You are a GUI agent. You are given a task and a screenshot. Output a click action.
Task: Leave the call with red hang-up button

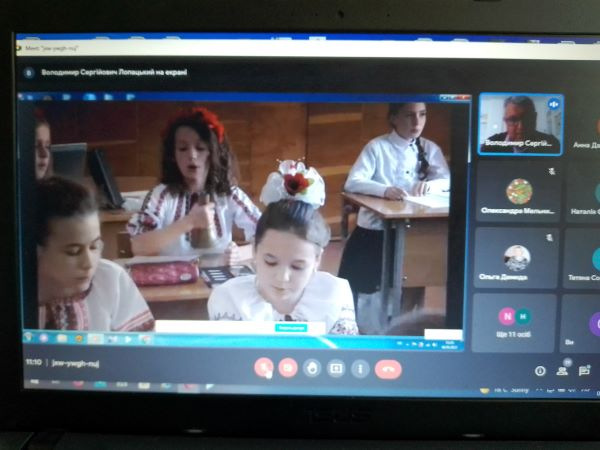coord(388,370)
